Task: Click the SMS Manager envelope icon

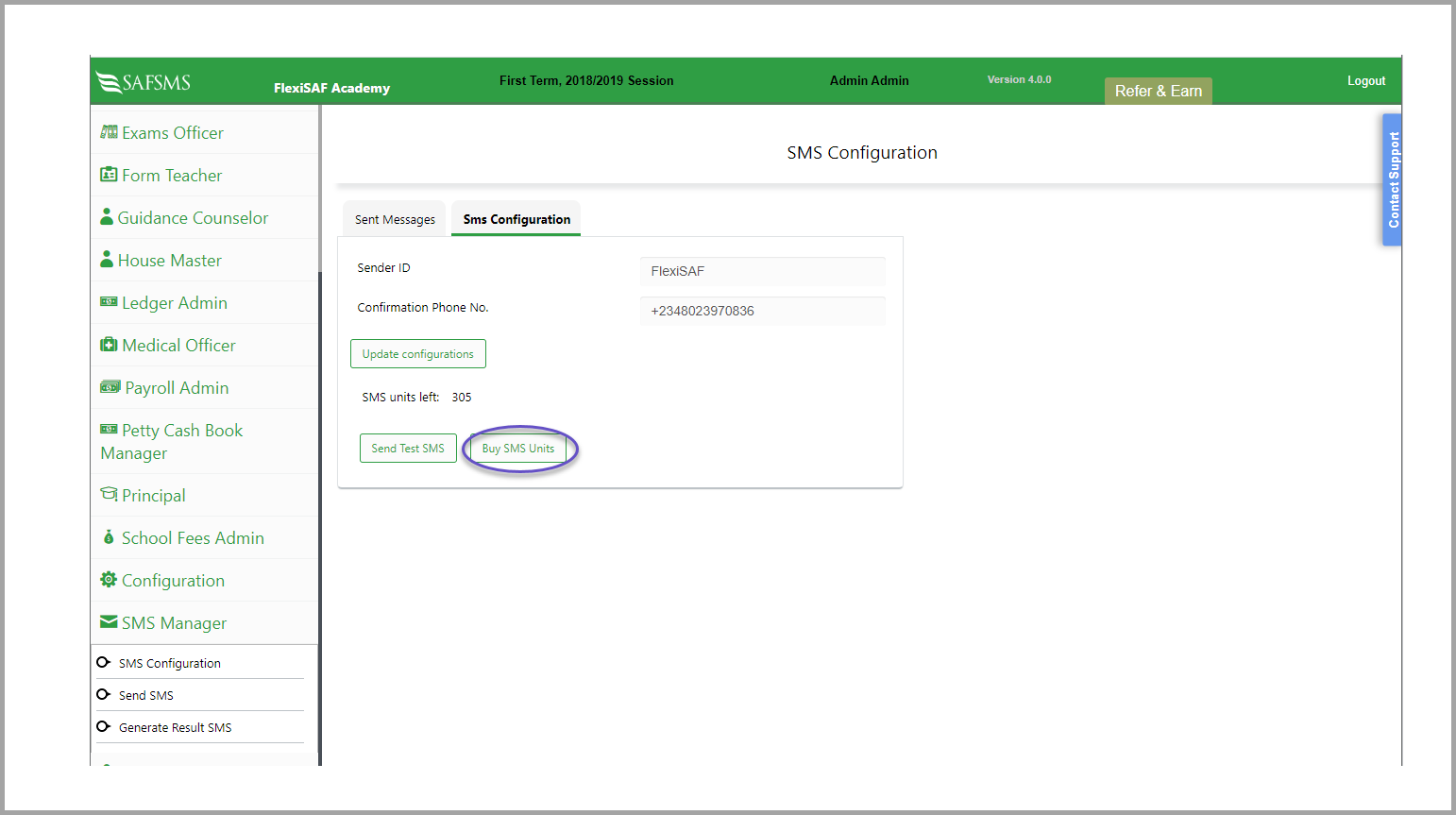Action: click(x=109, y=621)
